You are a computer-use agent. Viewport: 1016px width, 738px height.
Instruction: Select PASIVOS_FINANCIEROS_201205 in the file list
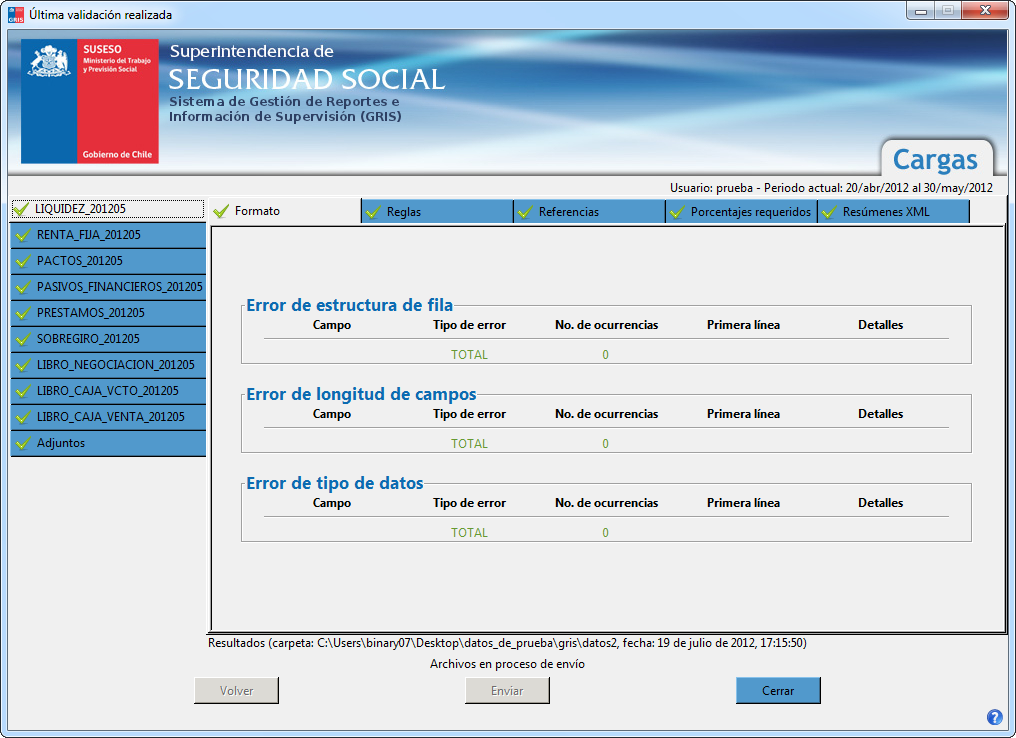pyautogui.click(x=108, y=287)
